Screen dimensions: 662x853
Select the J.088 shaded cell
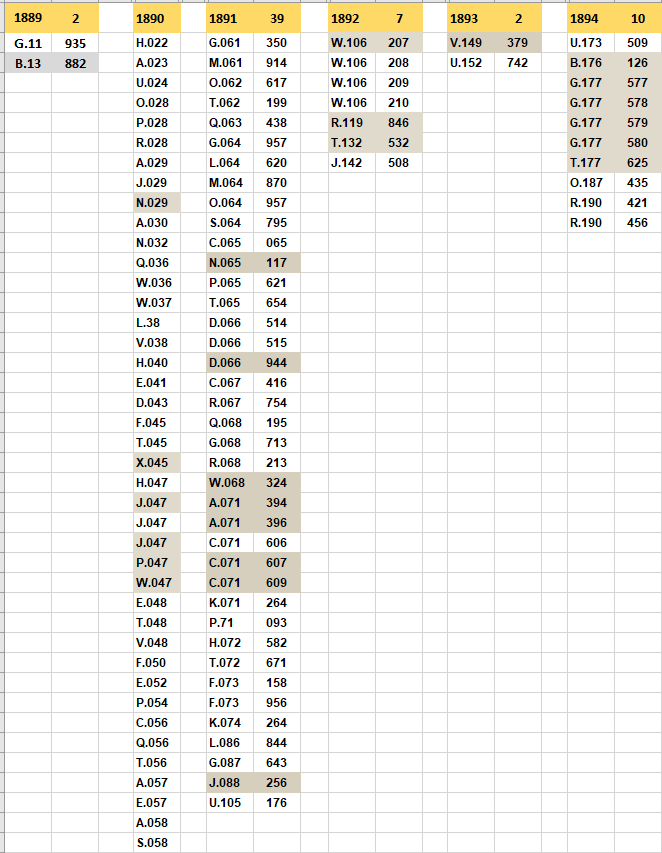pos(230,783)
